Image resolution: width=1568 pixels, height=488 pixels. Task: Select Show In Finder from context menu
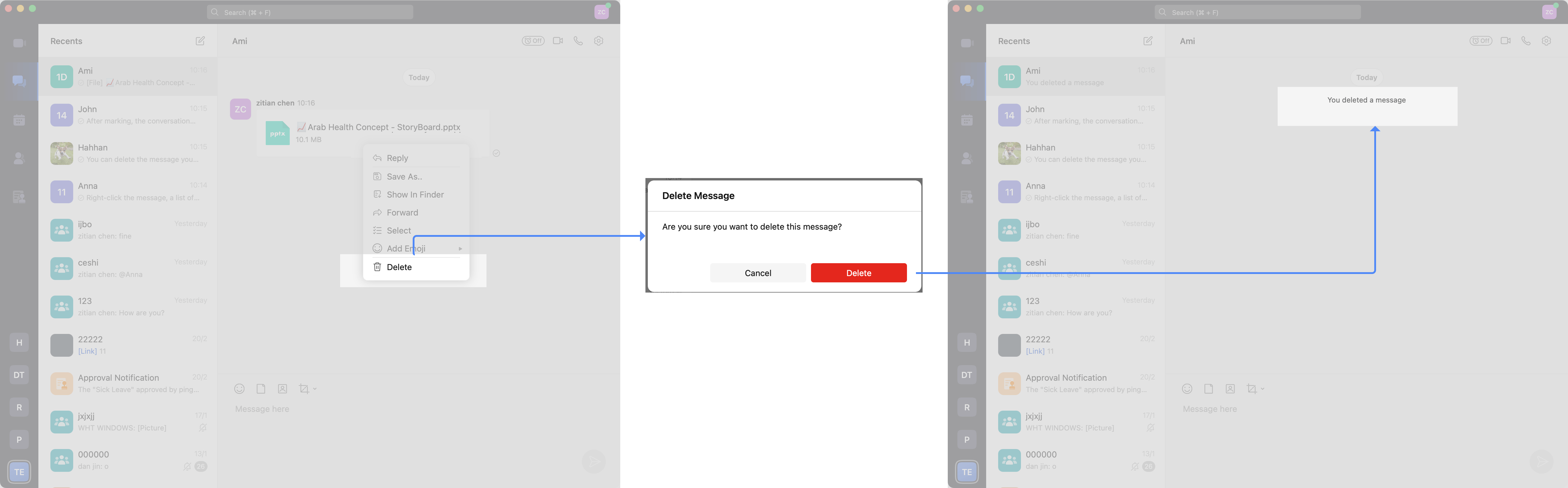(414, 195)
